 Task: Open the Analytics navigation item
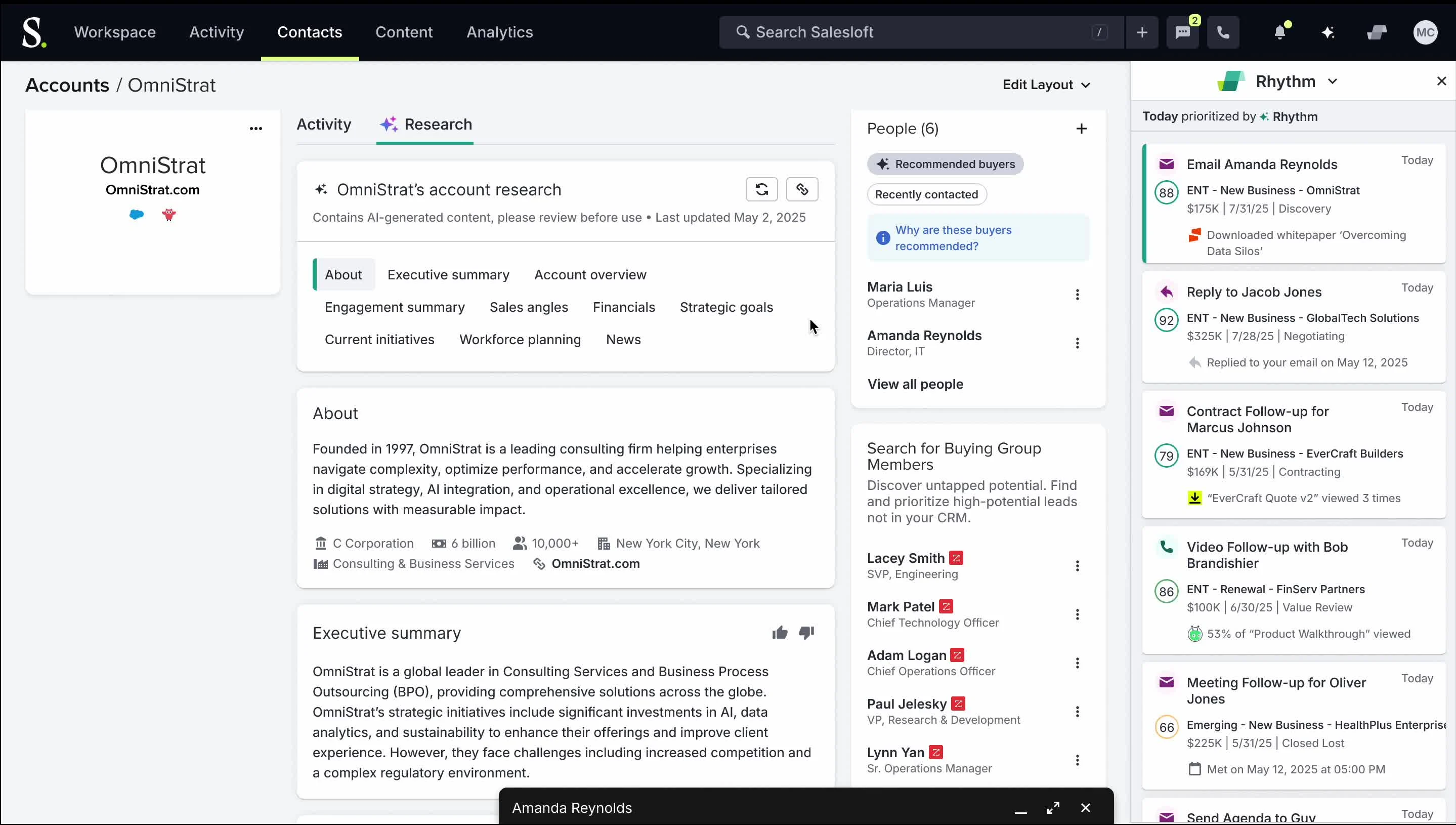point(499,32)
